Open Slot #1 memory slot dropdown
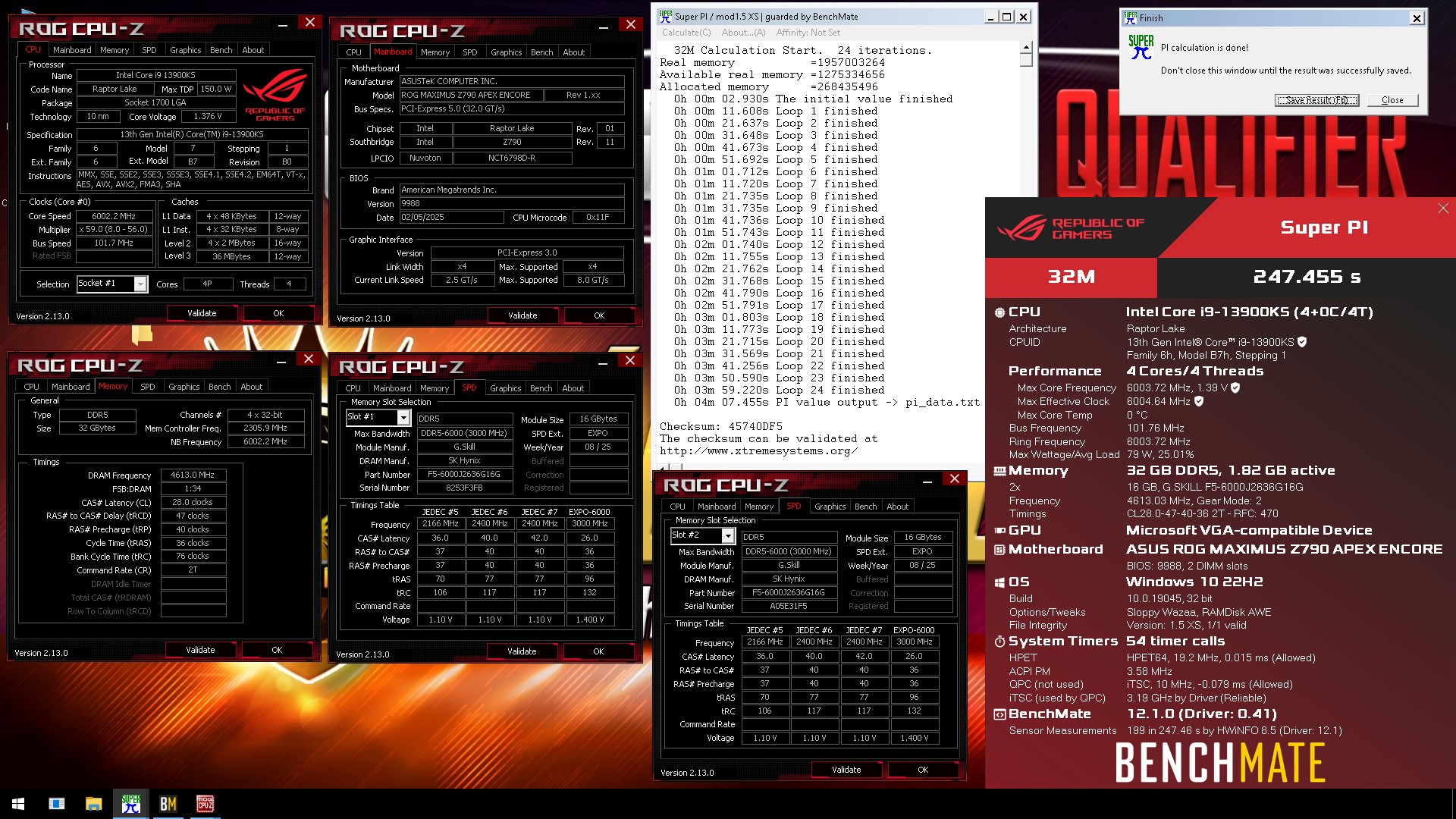Screen dimensions: 1456x819 [403, 417]
